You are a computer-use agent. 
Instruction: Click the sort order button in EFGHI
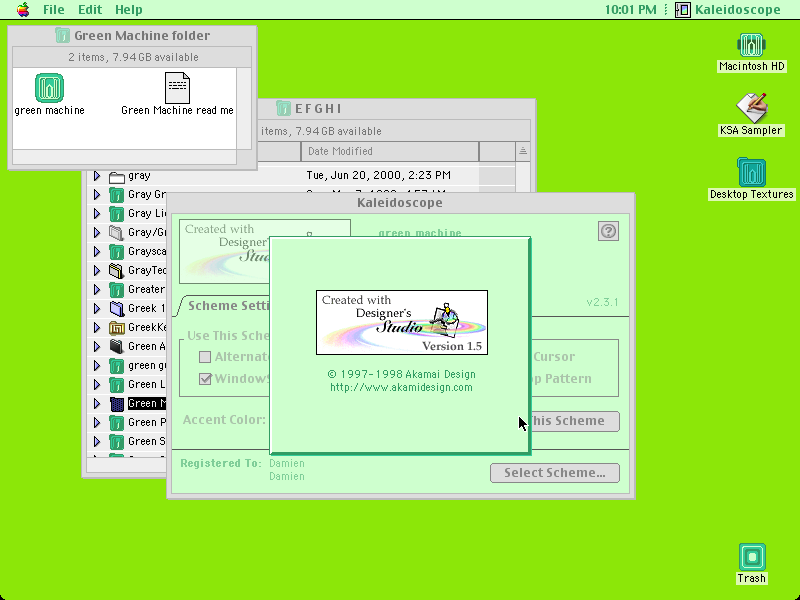click(x=522, y=151)
